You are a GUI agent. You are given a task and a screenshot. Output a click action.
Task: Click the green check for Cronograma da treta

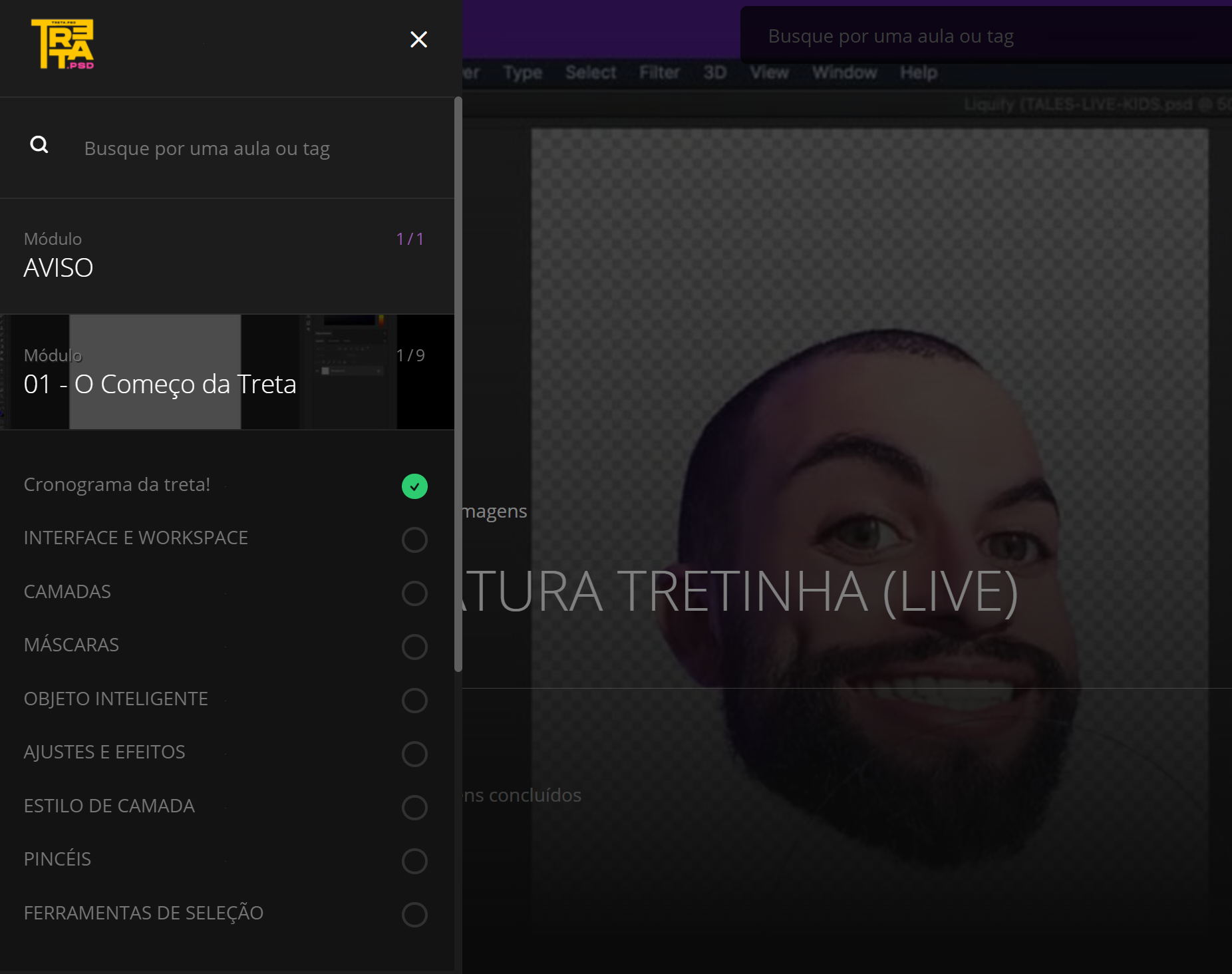point(414,486)
